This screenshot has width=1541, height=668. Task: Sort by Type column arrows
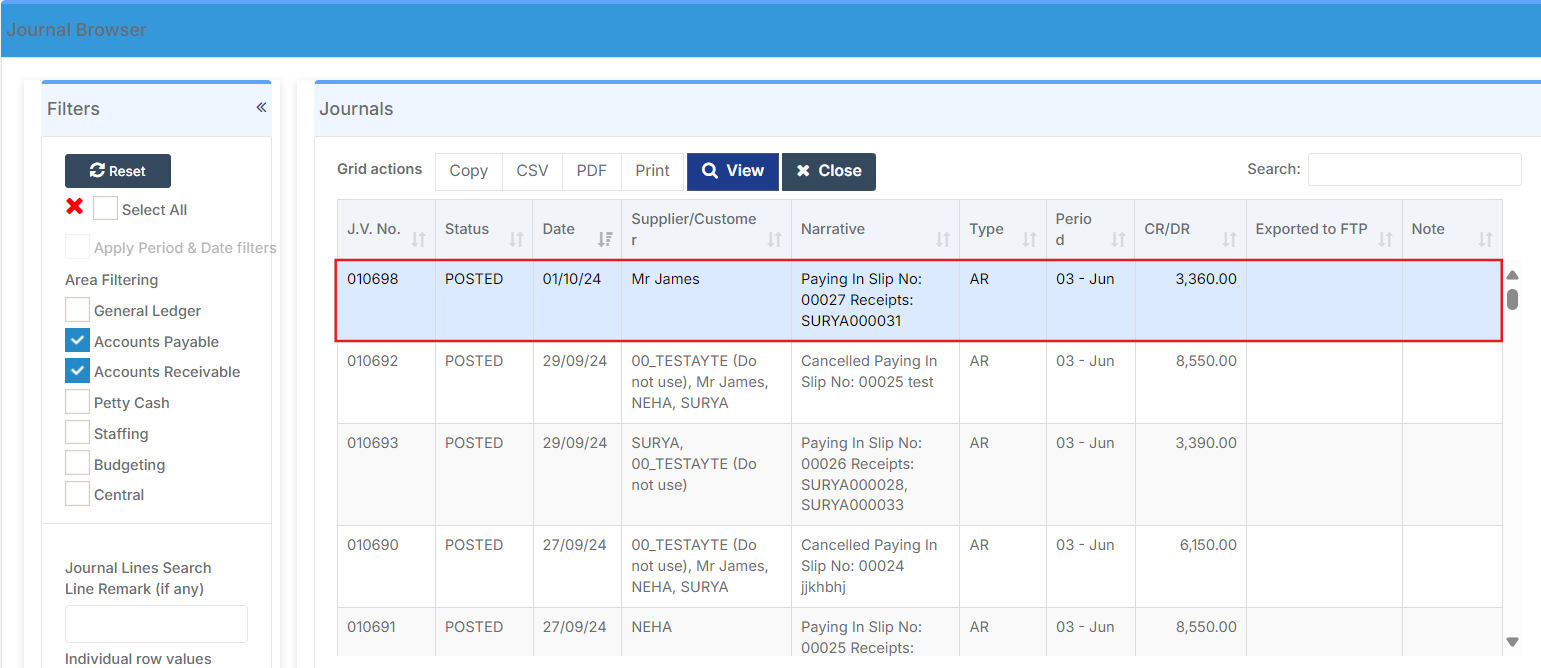pyautogui.click(x=1029, y=239)
